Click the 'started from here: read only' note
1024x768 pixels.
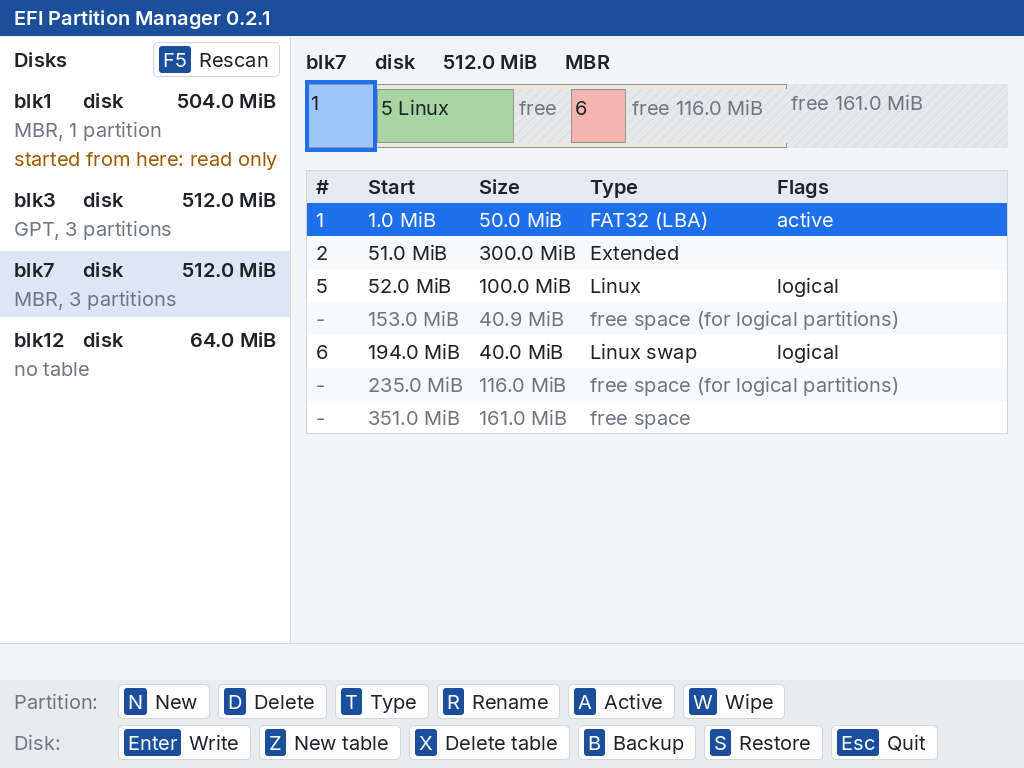pyautogui.click(x=146, y=159)
